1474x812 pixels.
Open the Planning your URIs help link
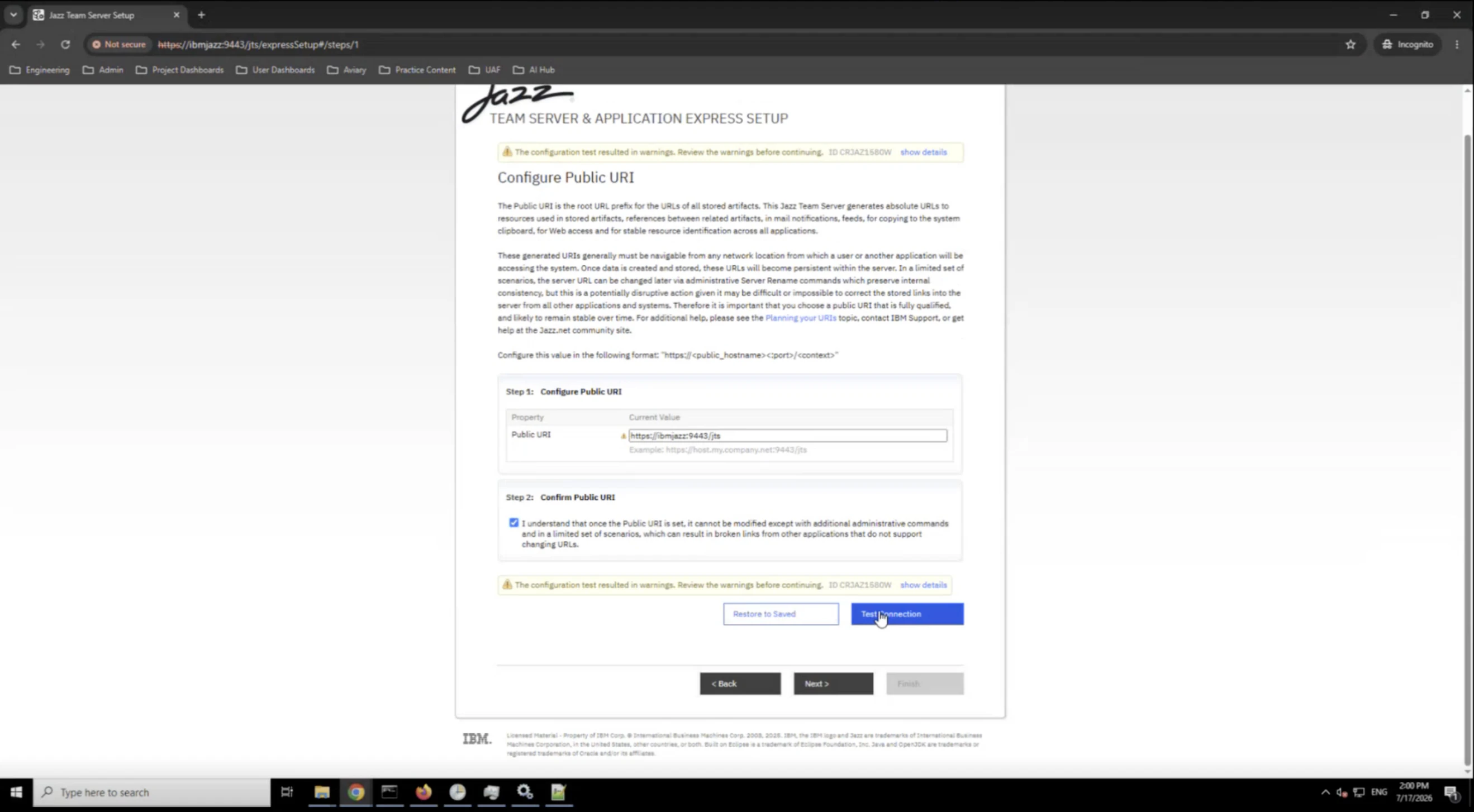(801, 318)
